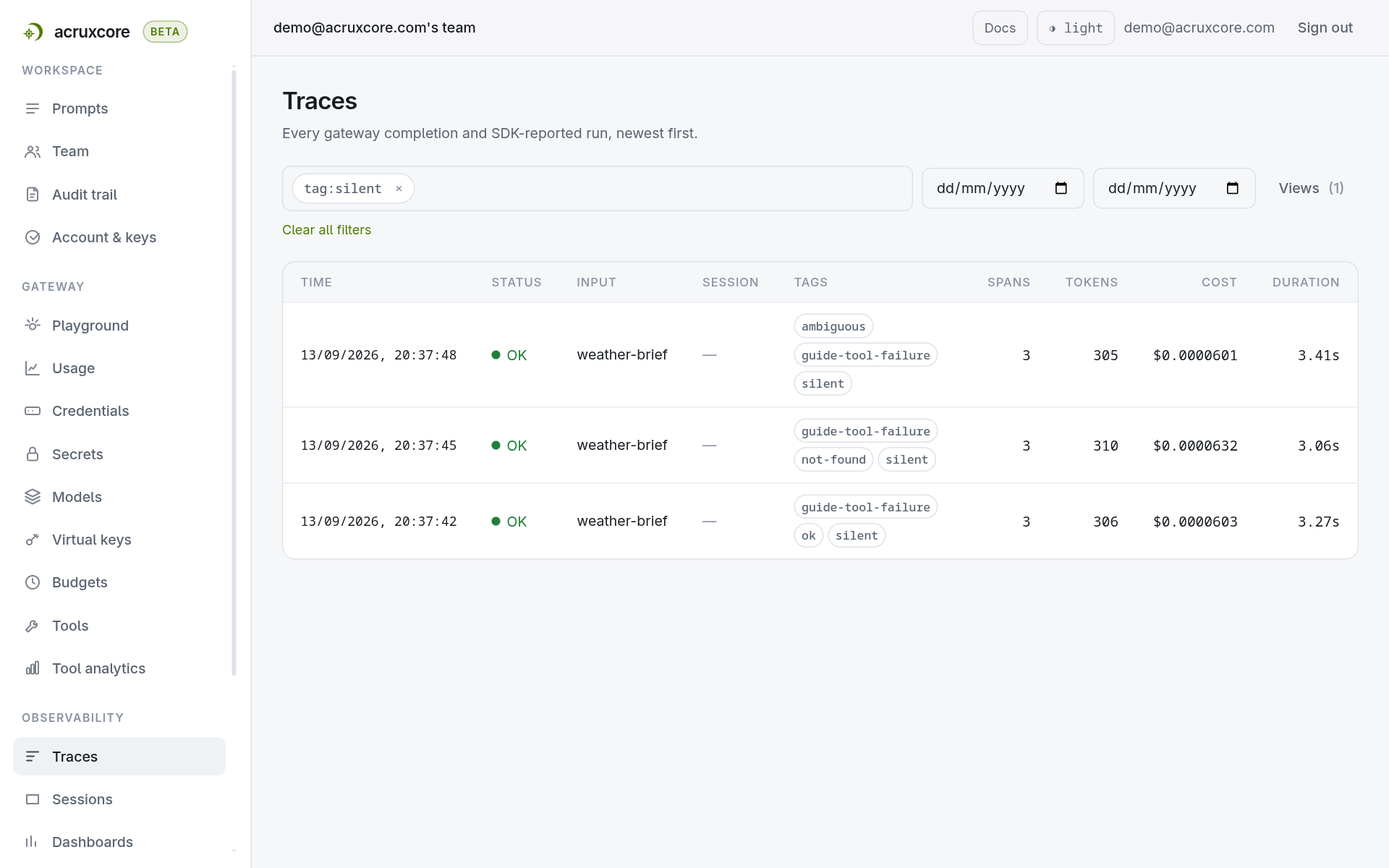Click OK status in the 20:37:42 row
Image resolution: width=1389 pixels, height=868 pixels.
pos(509,522)
